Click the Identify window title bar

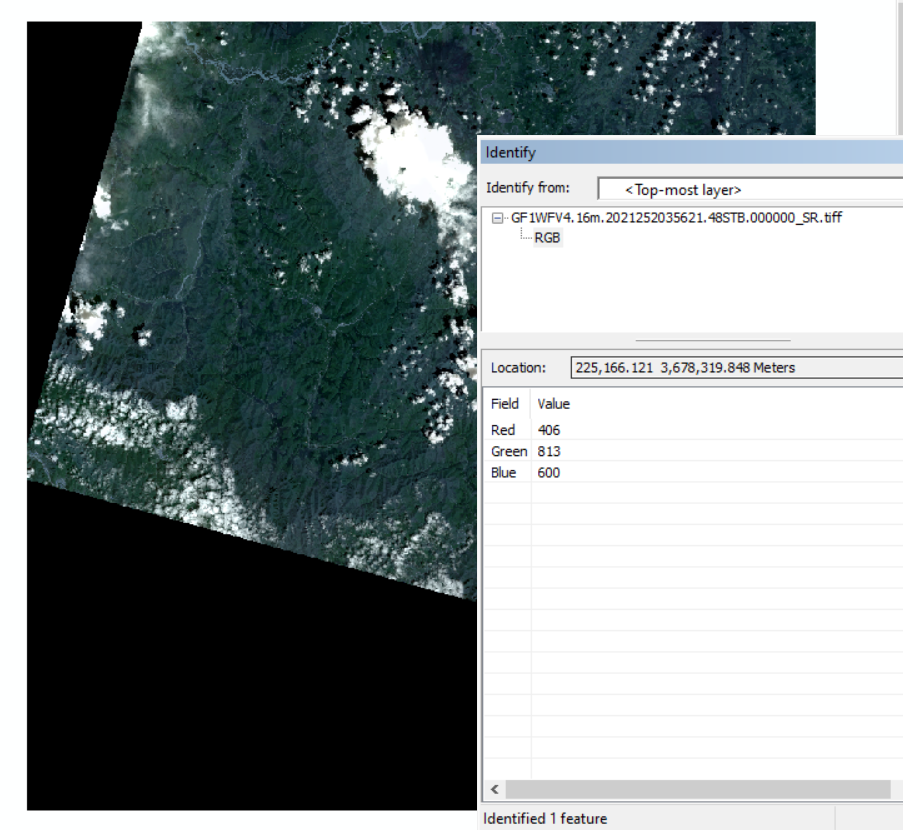[x=690, y=152]
